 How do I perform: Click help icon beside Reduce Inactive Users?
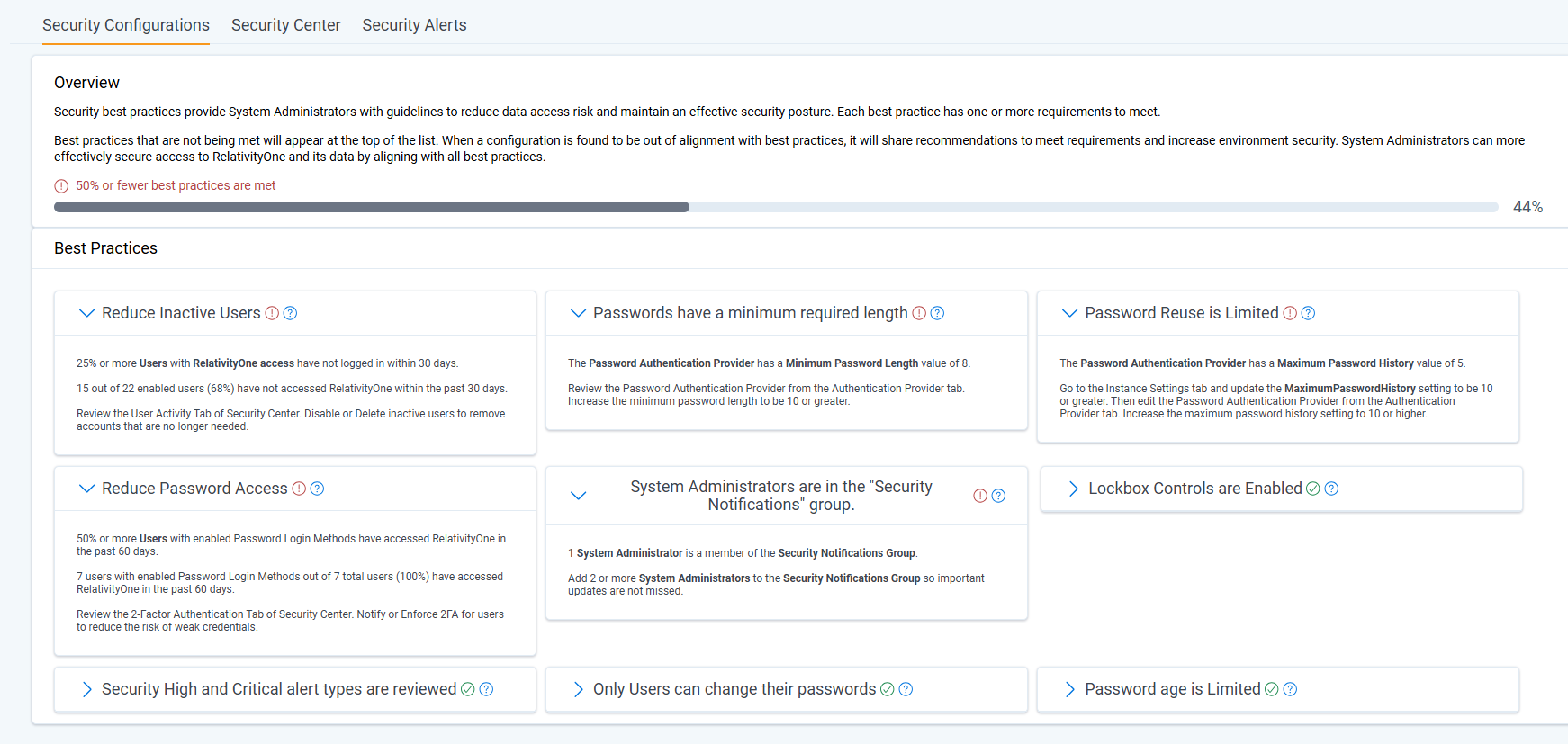[290, 313]
